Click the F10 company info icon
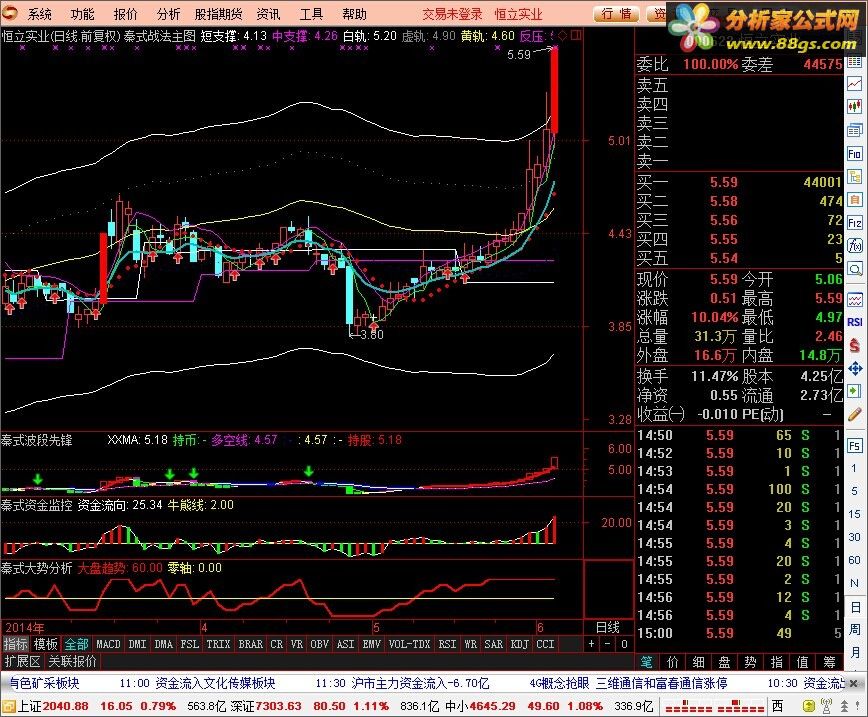 pos(854,153)
